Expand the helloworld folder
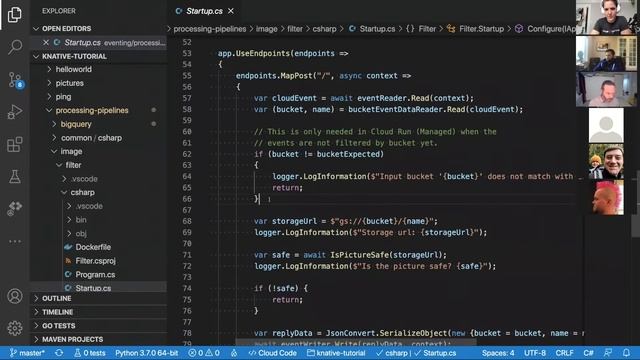Image resolution: width=640 pixels, height=360 pixels. click(99, 69)
